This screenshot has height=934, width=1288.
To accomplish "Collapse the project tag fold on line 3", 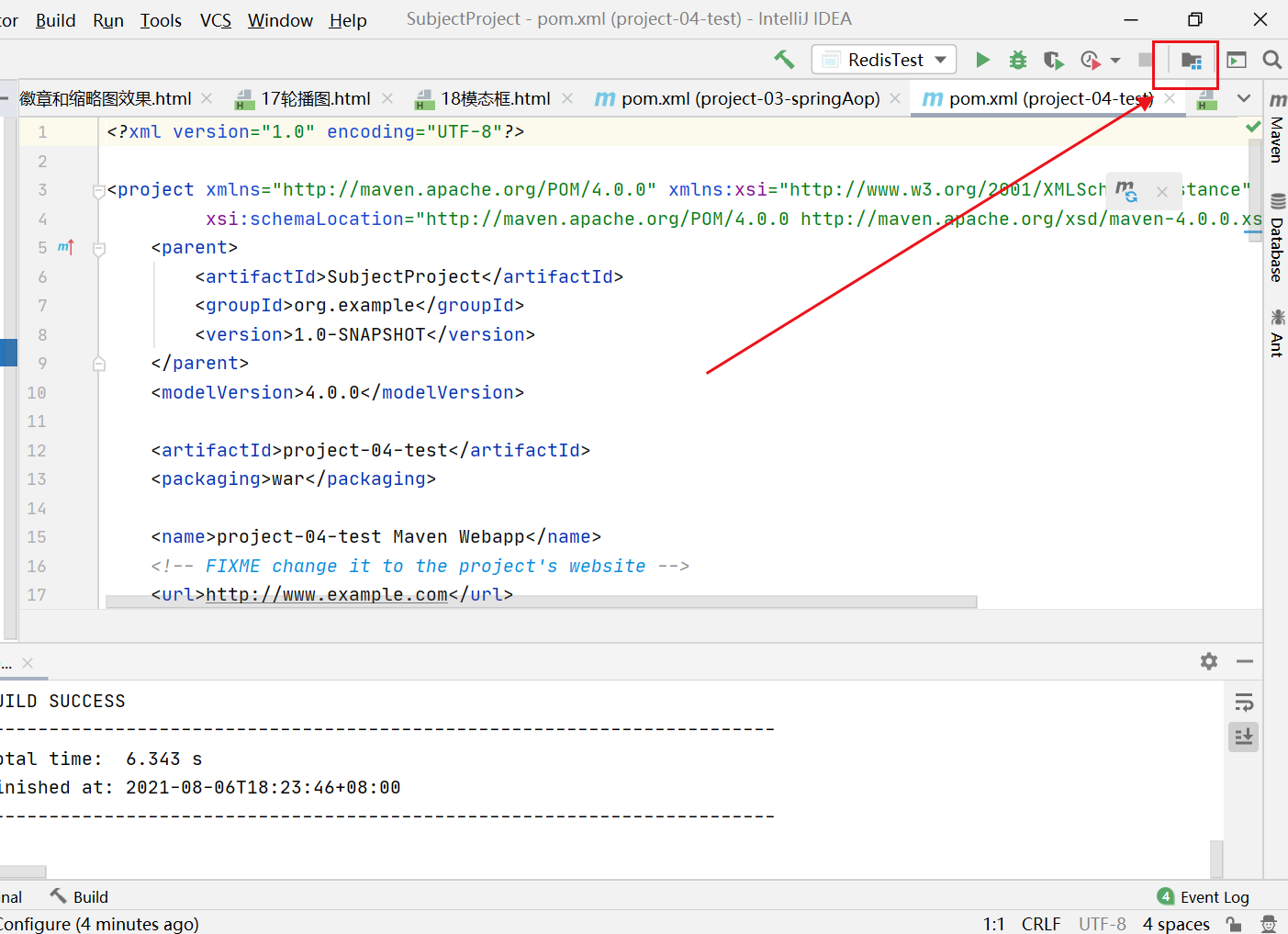I will (x=98, y=191).
